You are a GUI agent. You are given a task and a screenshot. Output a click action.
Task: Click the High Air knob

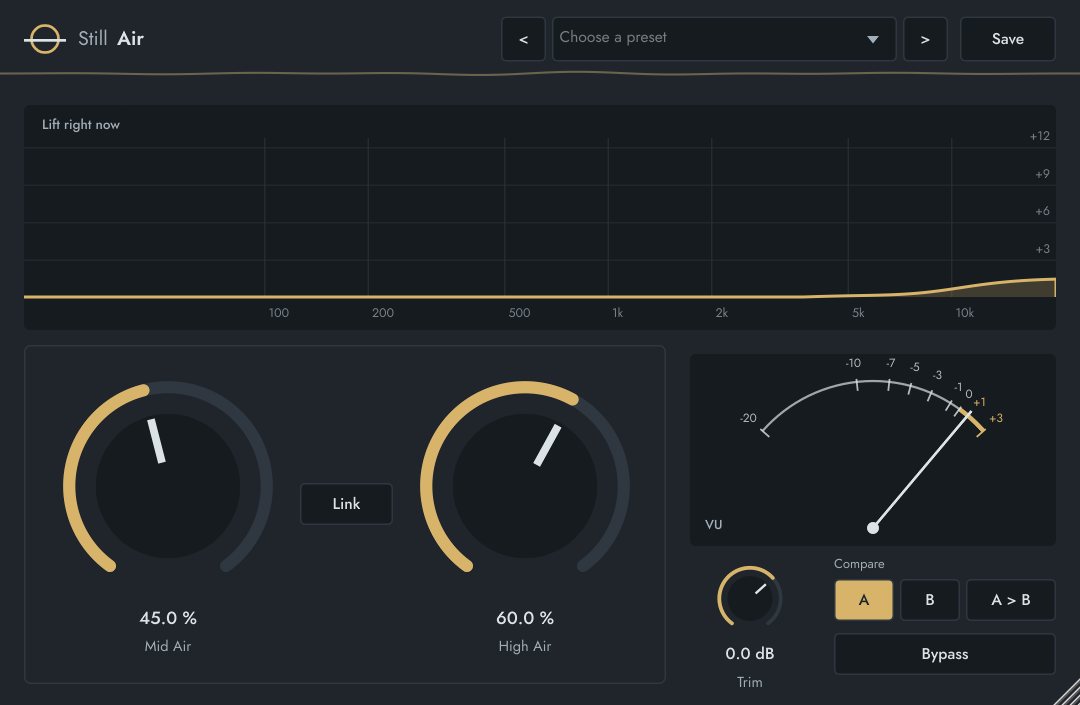tap(525, 485)
